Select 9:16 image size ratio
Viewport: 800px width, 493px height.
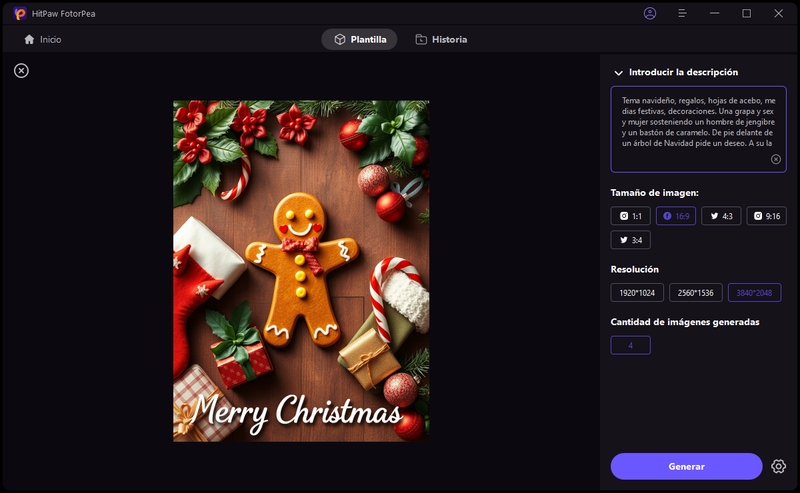pos(766,216)
